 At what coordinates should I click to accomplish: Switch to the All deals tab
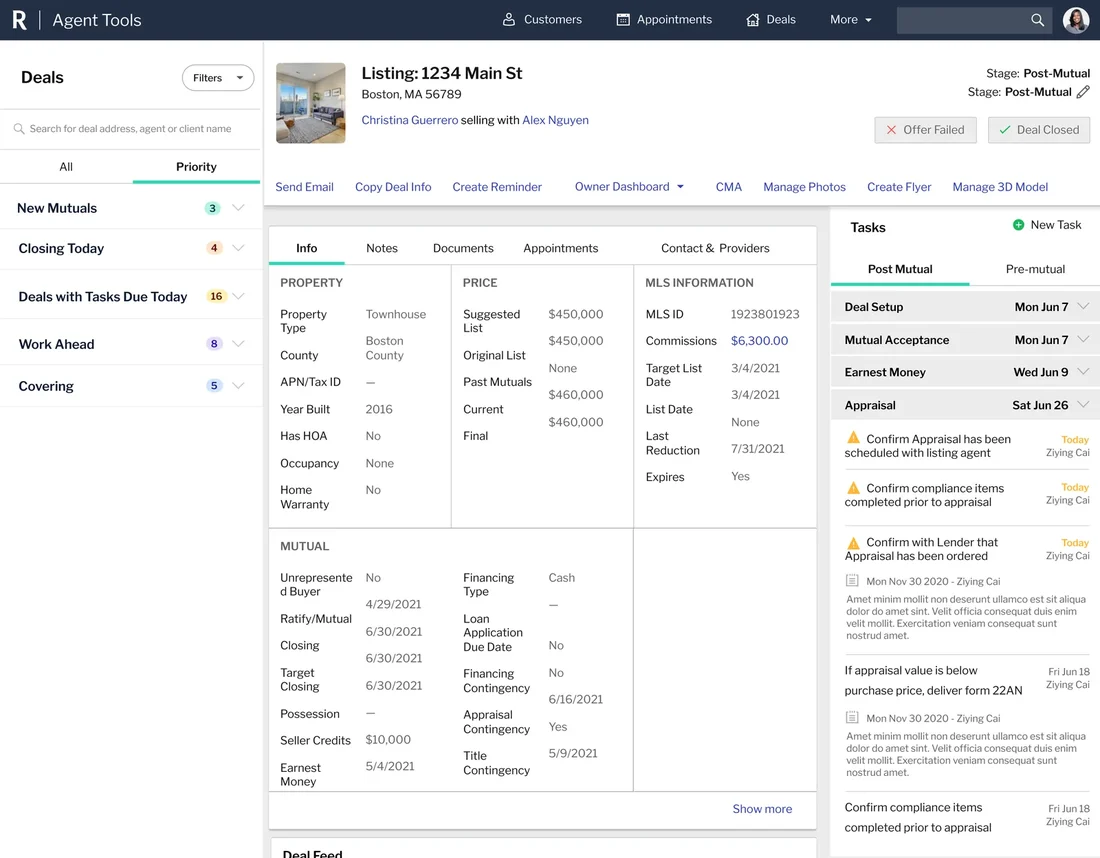click(x=66, y=166)
